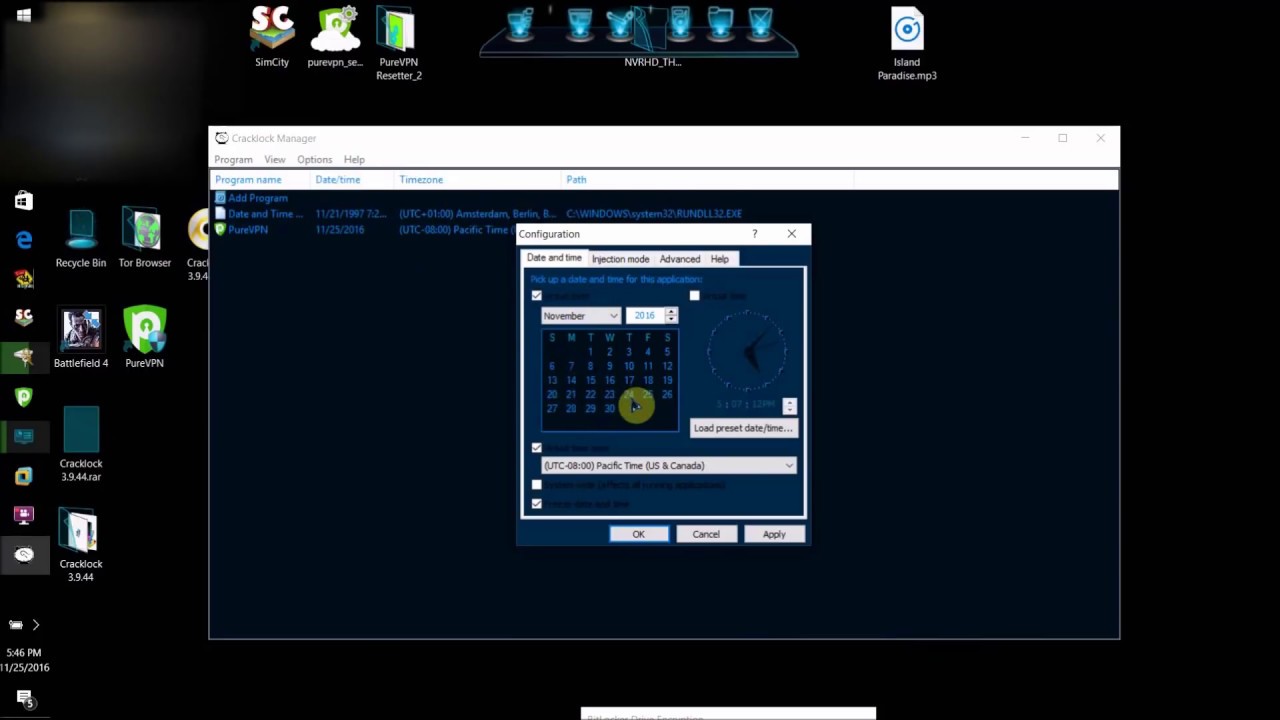Click the PureVPN shield icon in program list
1280x720 pixels.
pyautogui.click(x=220, y=229)
